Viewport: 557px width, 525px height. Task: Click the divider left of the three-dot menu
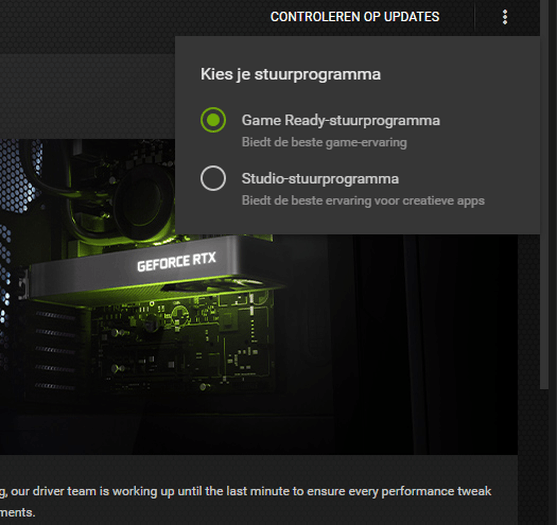tap(474, 17)
